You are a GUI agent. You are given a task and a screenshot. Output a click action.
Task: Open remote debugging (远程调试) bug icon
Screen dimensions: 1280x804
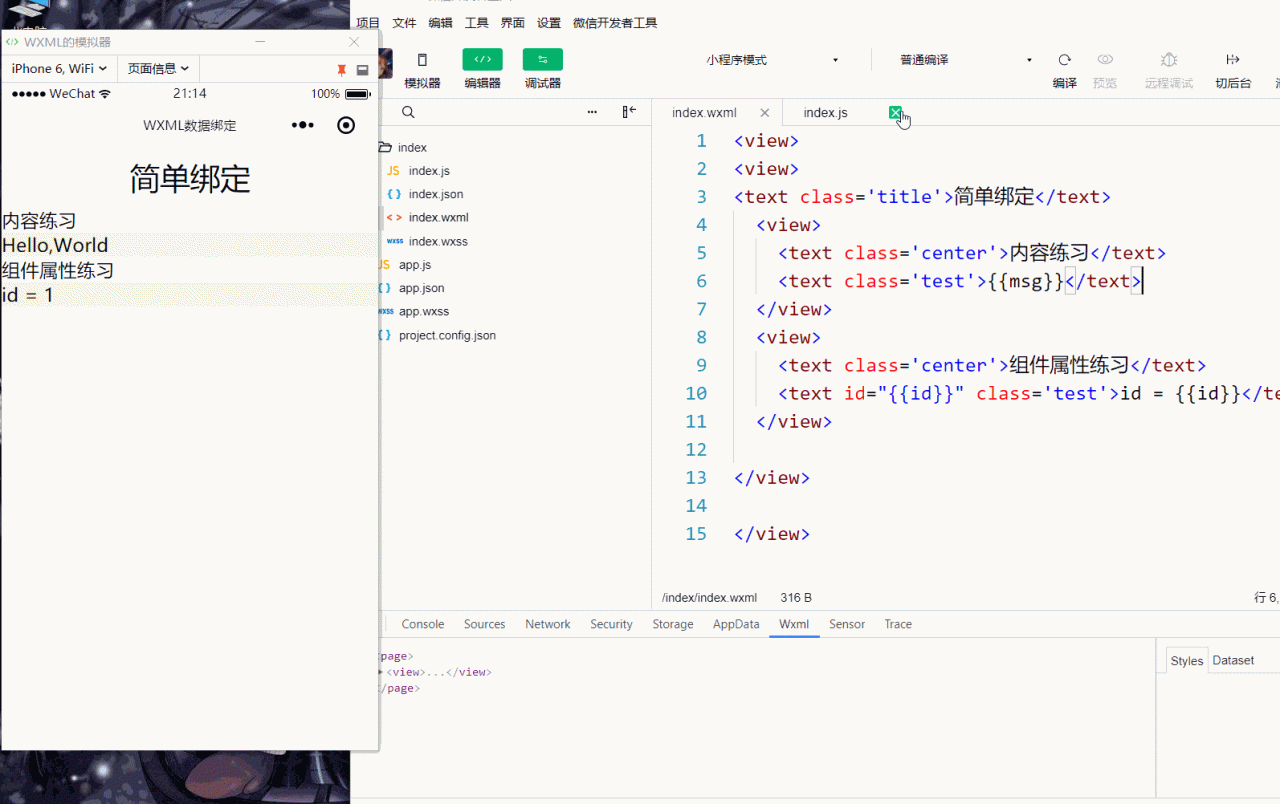pos(1169,60)
